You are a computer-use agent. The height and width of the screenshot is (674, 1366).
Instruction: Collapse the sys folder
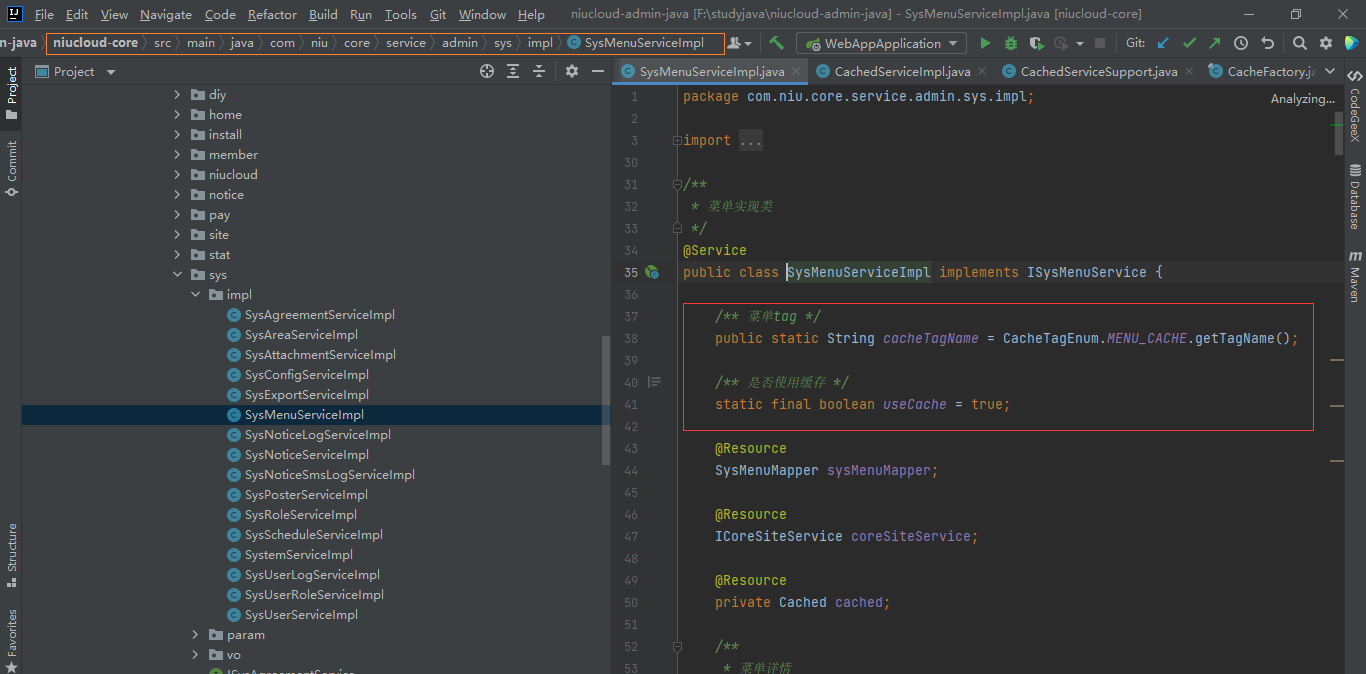click(178, 275)
